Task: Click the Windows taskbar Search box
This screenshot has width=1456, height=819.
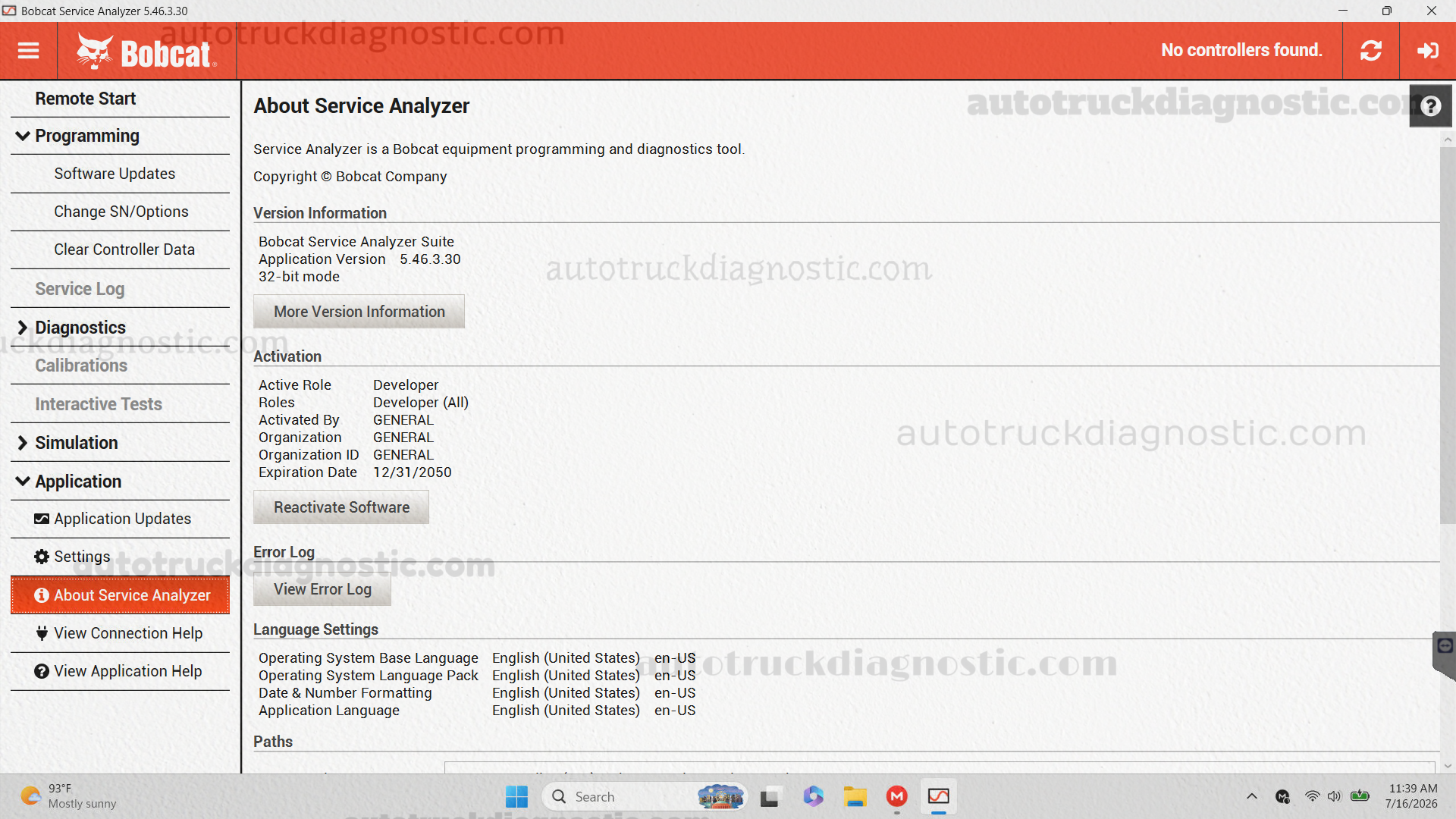Action: coord(645,796)
